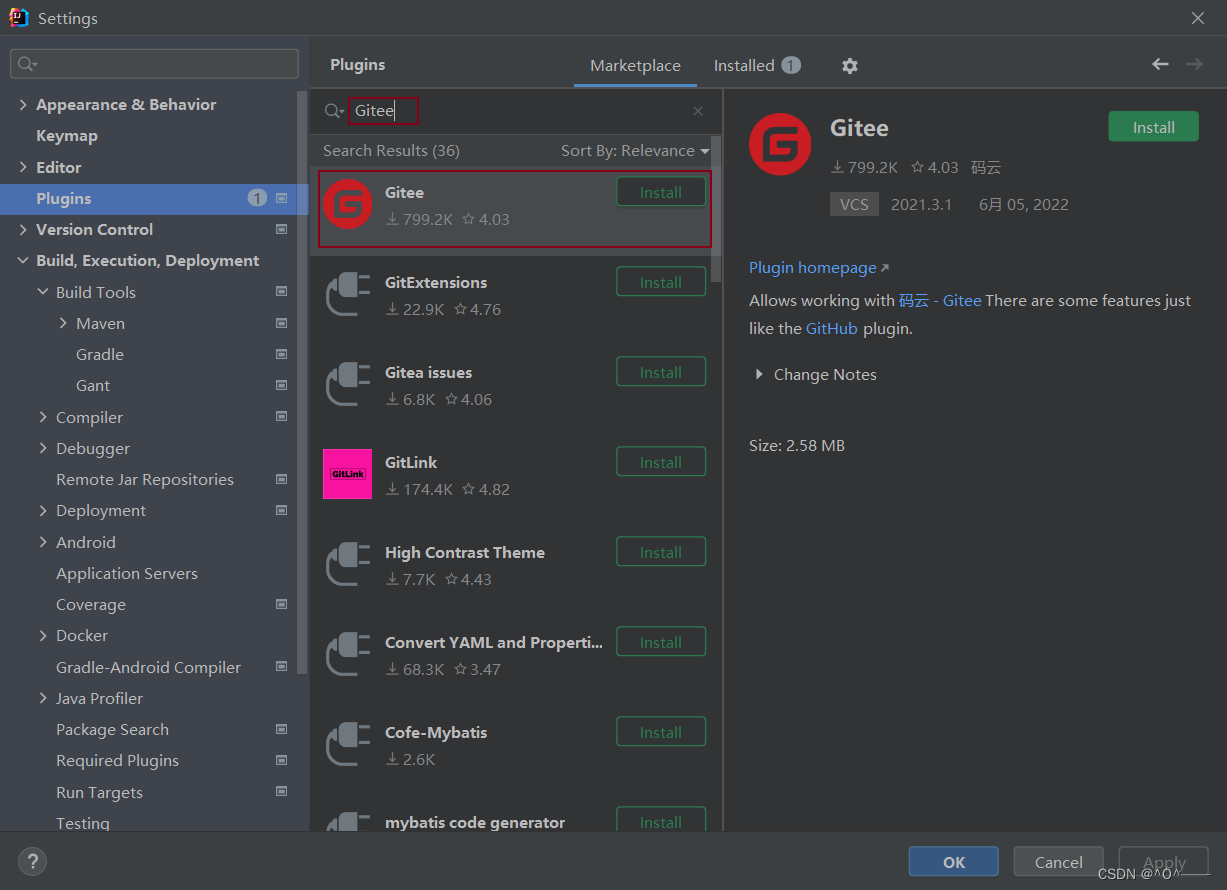Click the VCS category tag
The height and width of the screenshot is (890, 1227).
[854, 204]
